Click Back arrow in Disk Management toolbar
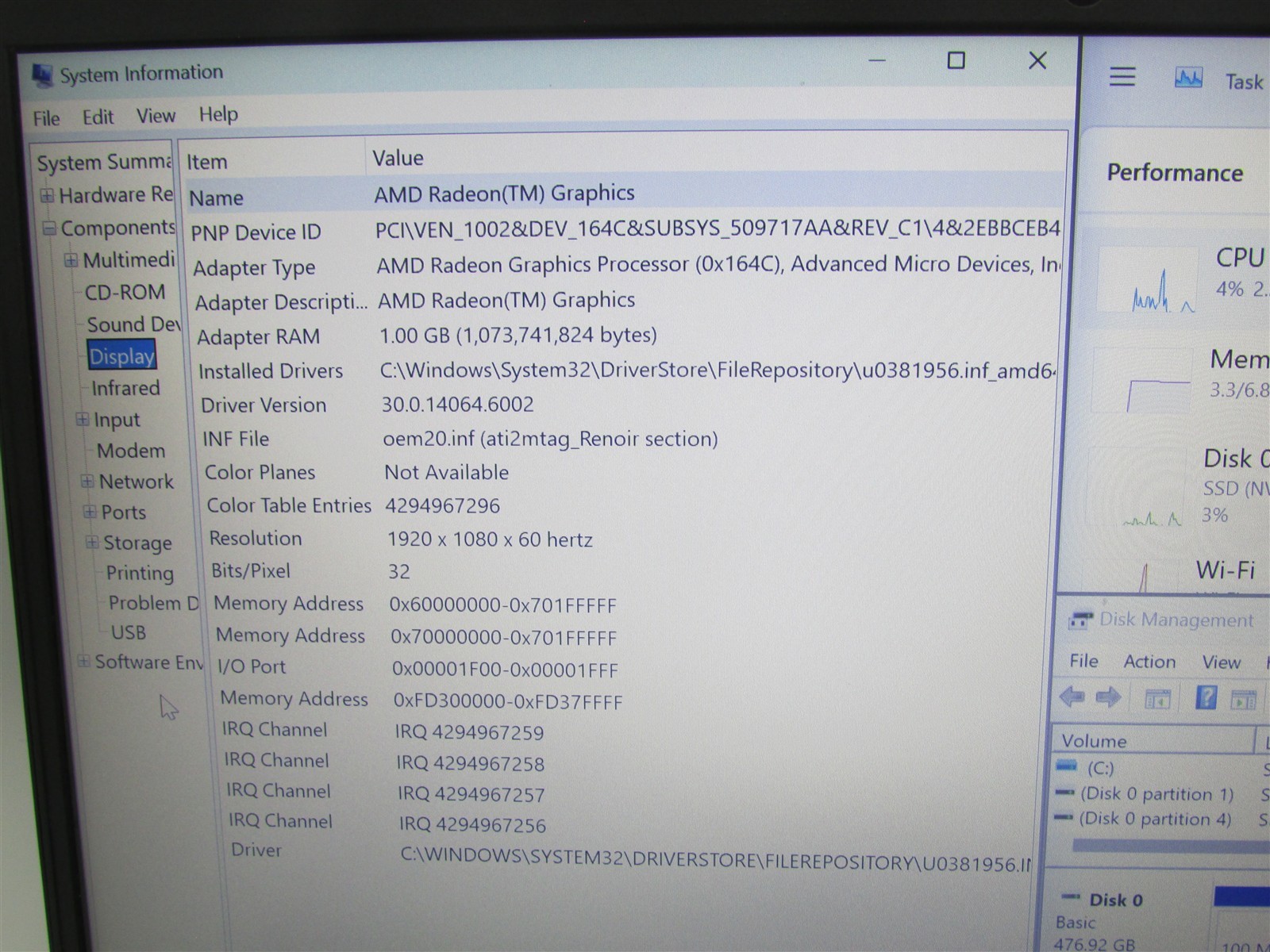Image resolution: width=1270 pixels, height=952 pixels. [1072, 697]
